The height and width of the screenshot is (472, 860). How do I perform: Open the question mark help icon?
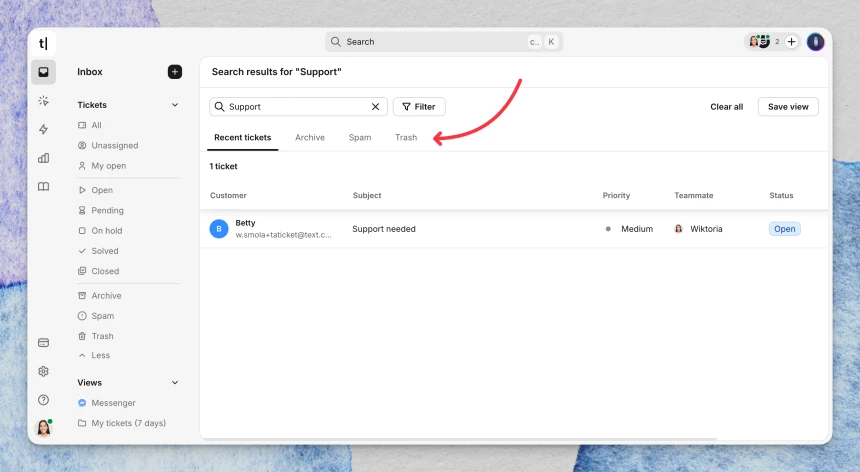point(43,400)
